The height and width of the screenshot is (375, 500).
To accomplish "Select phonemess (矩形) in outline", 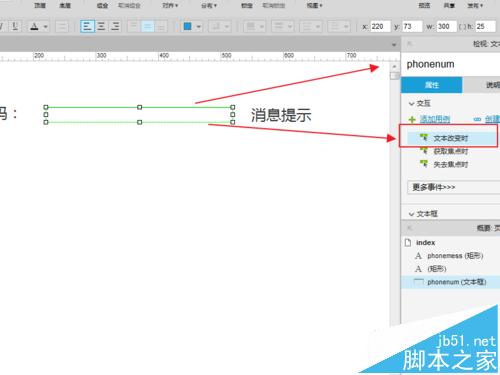I will coord(455,256).
